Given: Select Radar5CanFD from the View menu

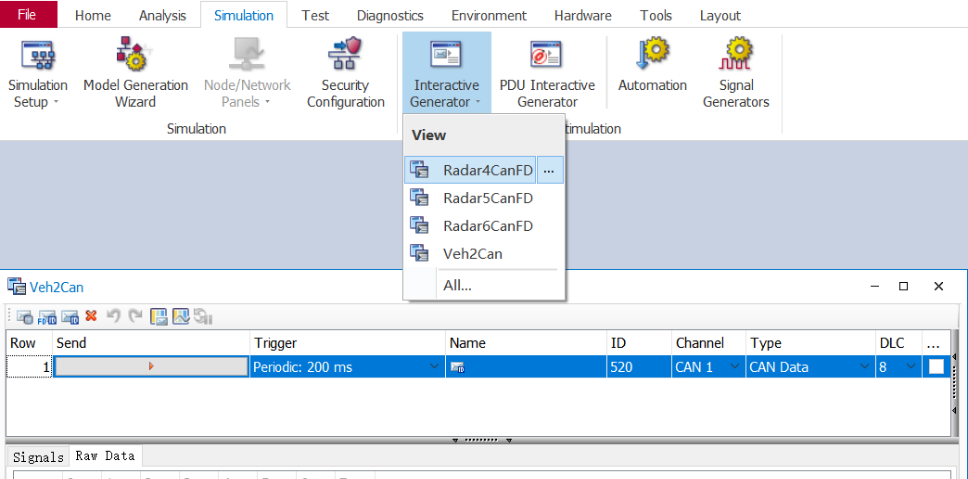Looking at the screenshot, I should tap(487, 198).
